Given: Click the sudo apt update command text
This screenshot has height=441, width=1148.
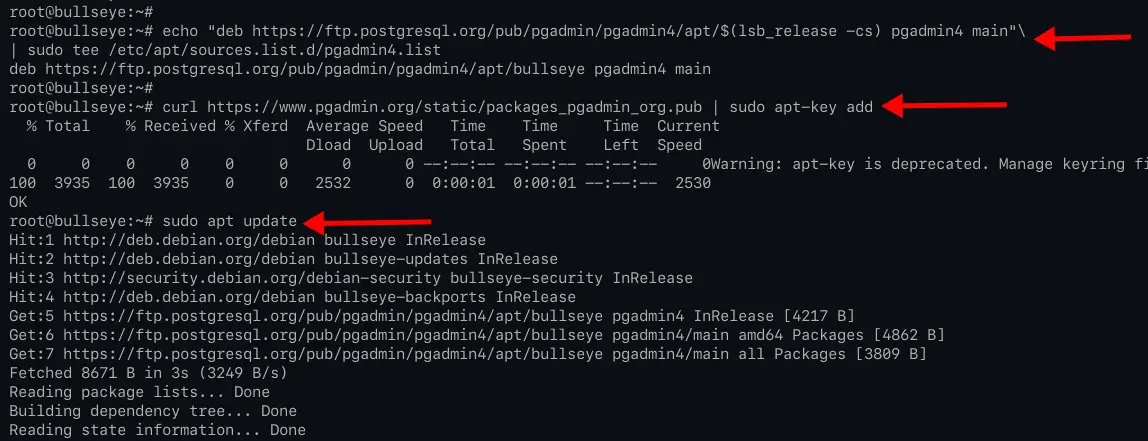Looking at the screenshot, I should [x=230, y=221].
